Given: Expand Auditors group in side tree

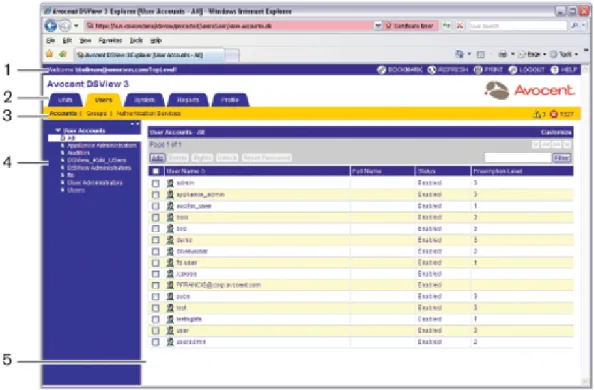Looking at the screenshot, I should (63, 153).
